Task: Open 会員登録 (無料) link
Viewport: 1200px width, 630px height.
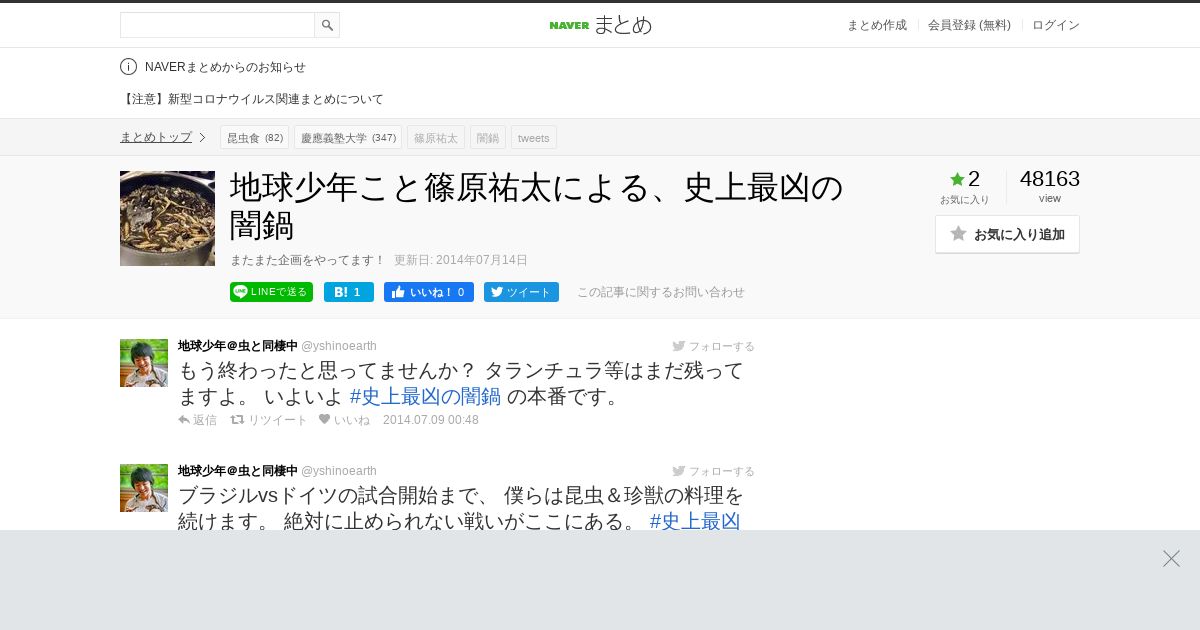Action: point(969,25)
